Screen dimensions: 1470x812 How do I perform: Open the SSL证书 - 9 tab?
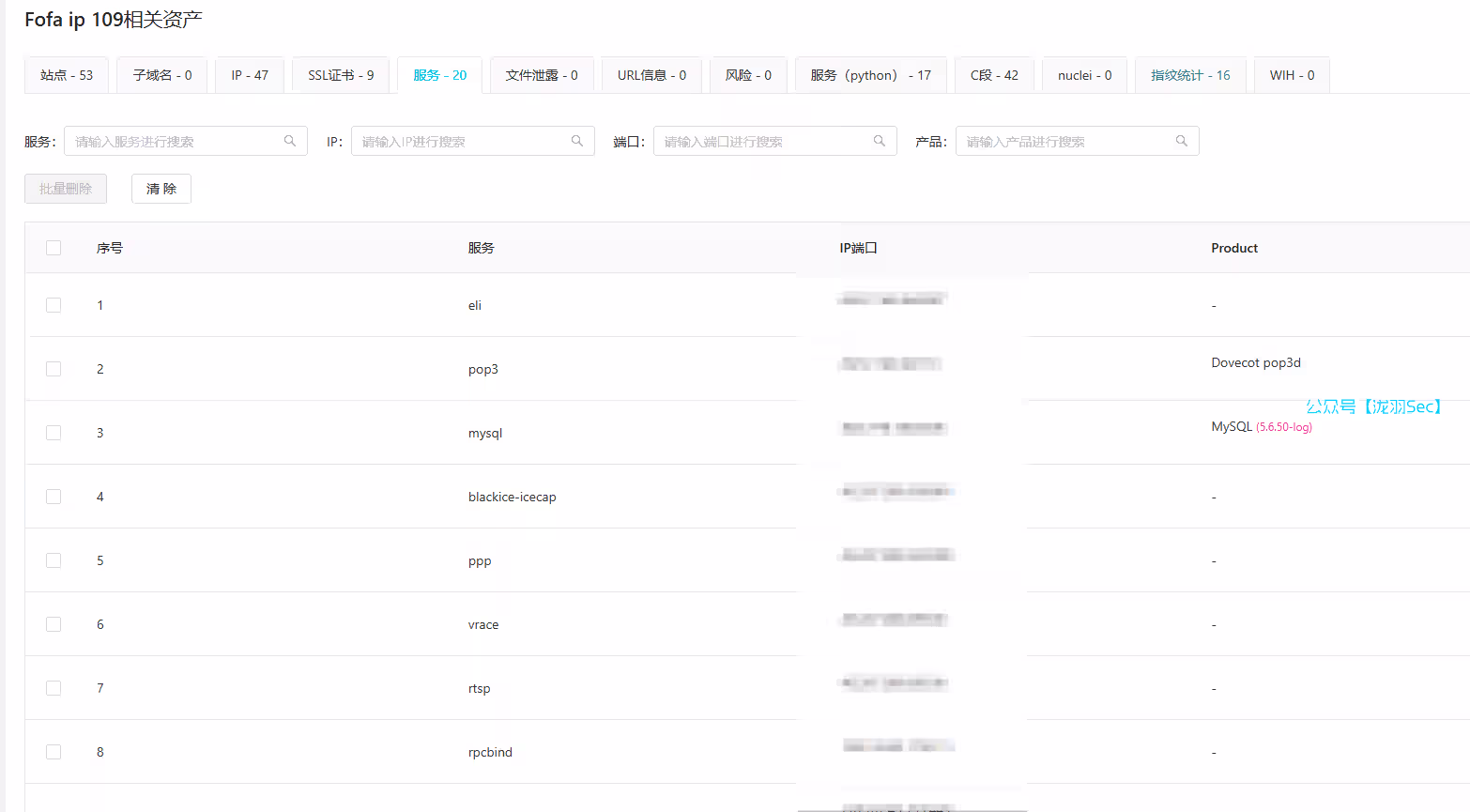[x=341, y=75]
